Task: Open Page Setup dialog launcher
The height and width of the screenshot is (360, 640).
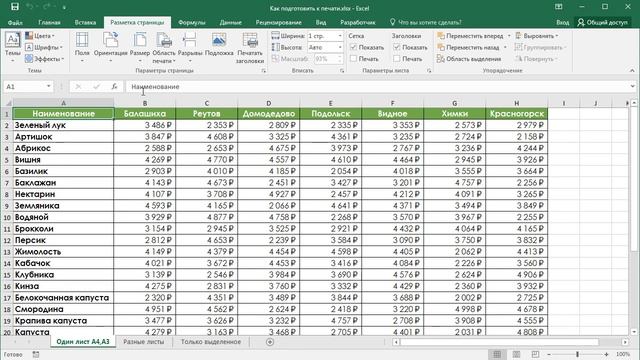Action: 264,71
